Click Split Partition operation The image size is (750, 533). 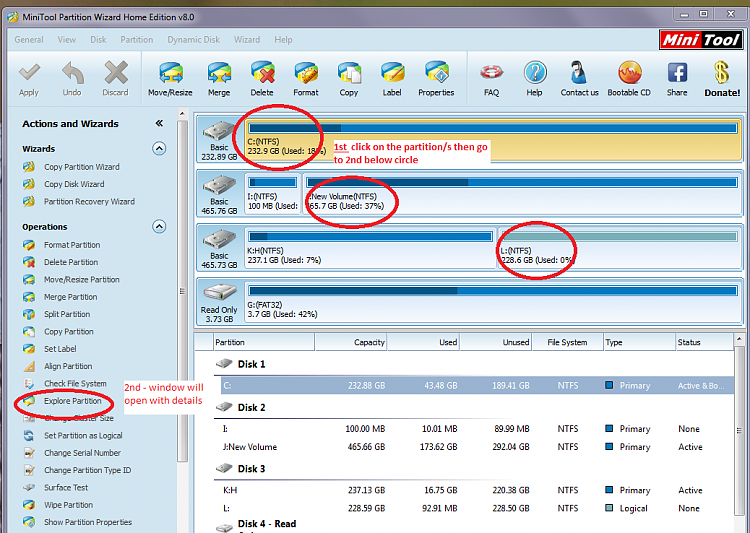click(67, 314)
